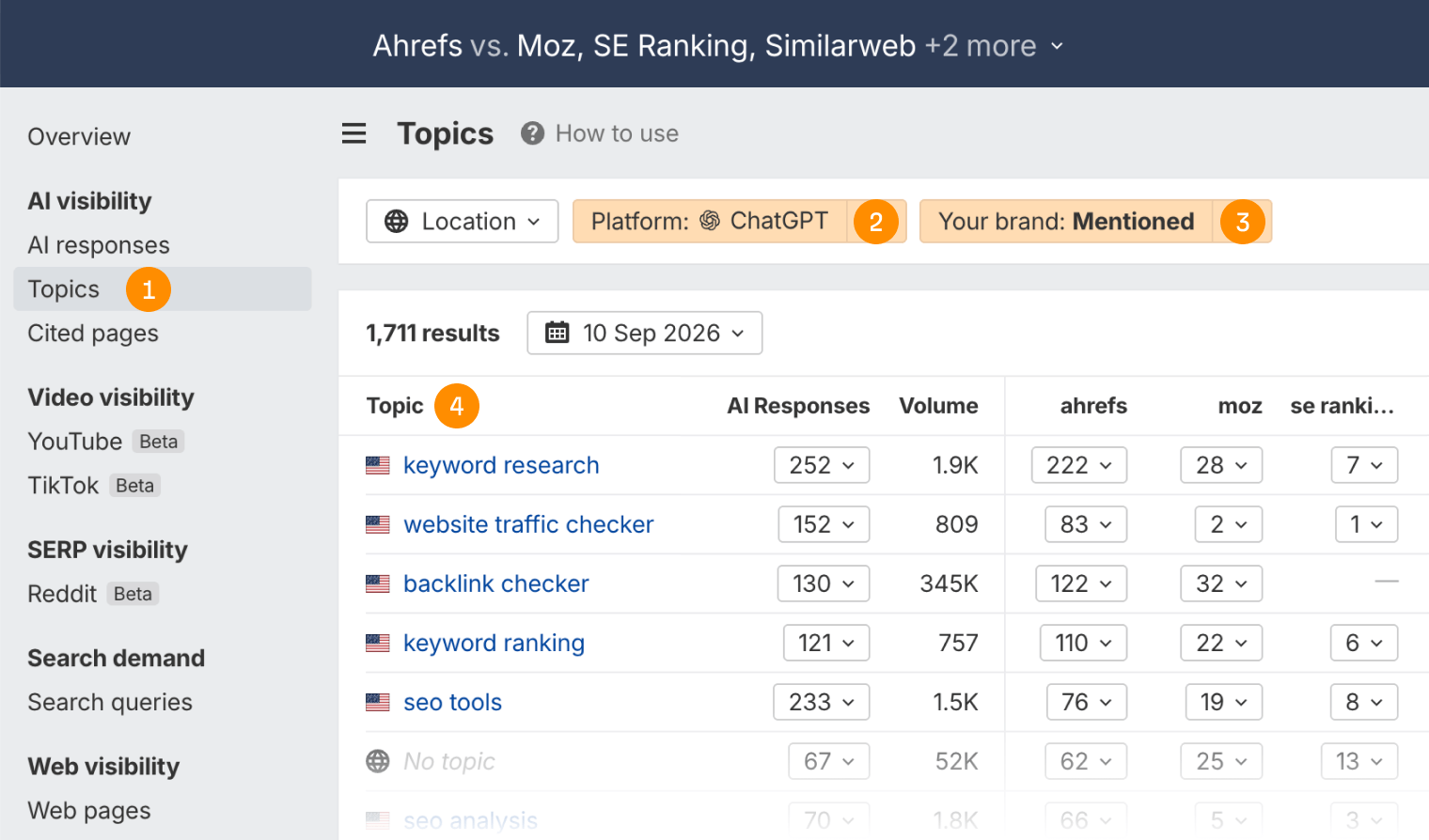
Task: Click the 345K volume value
Action: pos(949,583)
